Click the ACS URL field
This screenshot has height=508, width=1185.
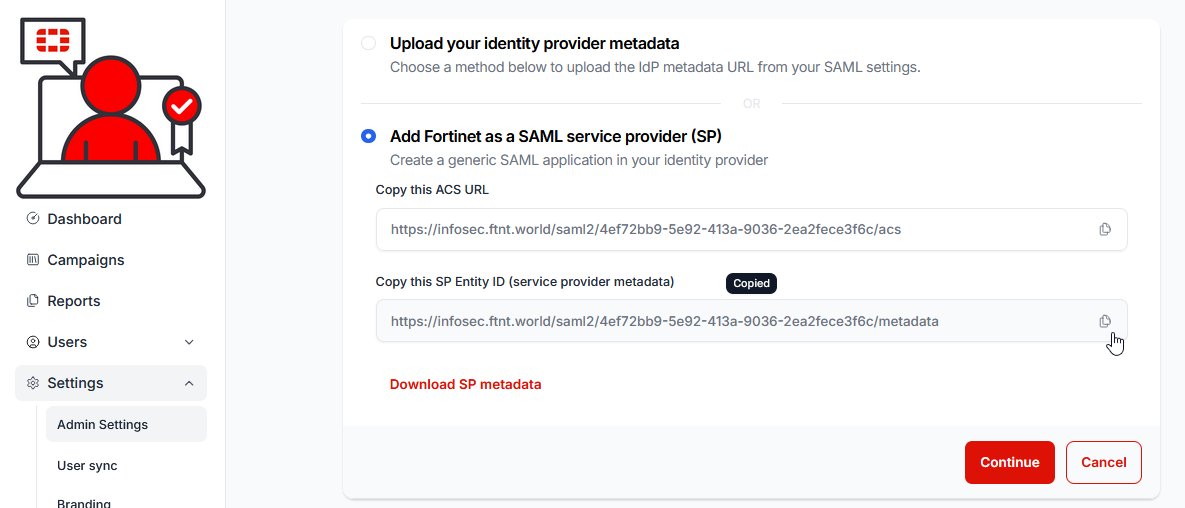coord(752,229)
